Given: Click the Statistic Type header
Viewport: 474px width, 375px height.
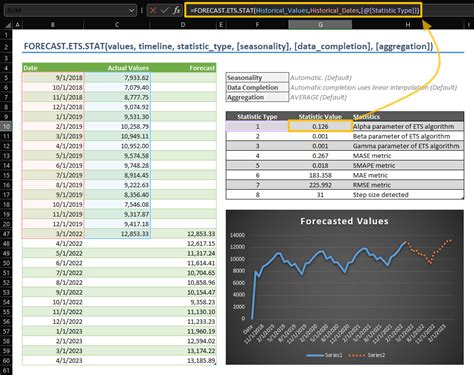Looking at the screenshot, I should 257,117.
